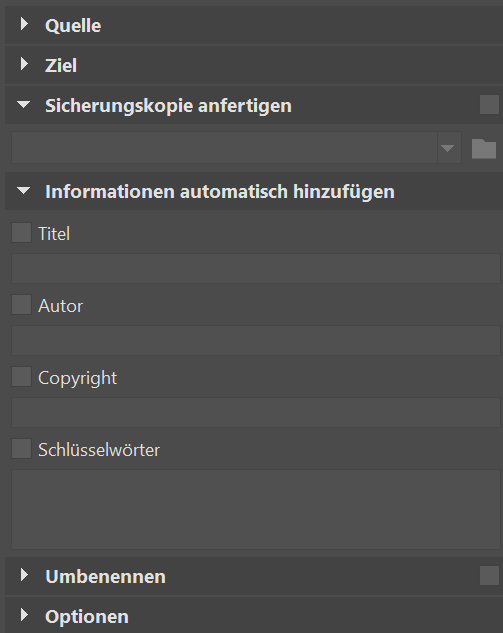Expand the Quelle section arrow

click(24, 24)
